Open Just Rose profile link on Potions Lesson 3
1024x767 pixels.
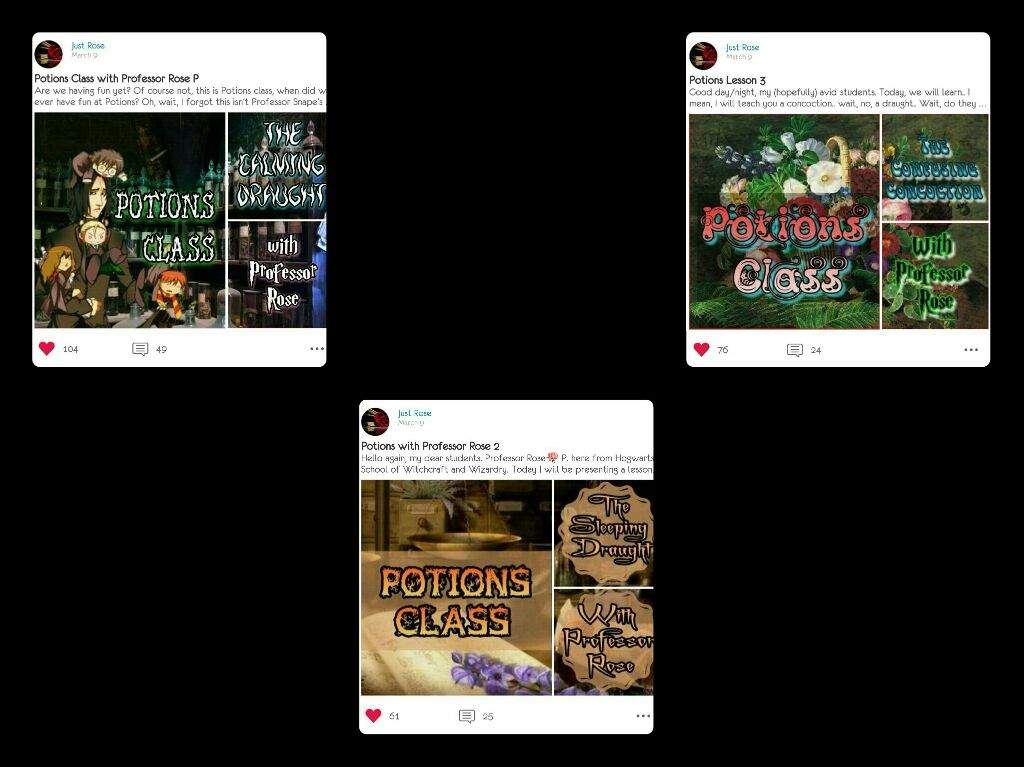pos(743,47)
